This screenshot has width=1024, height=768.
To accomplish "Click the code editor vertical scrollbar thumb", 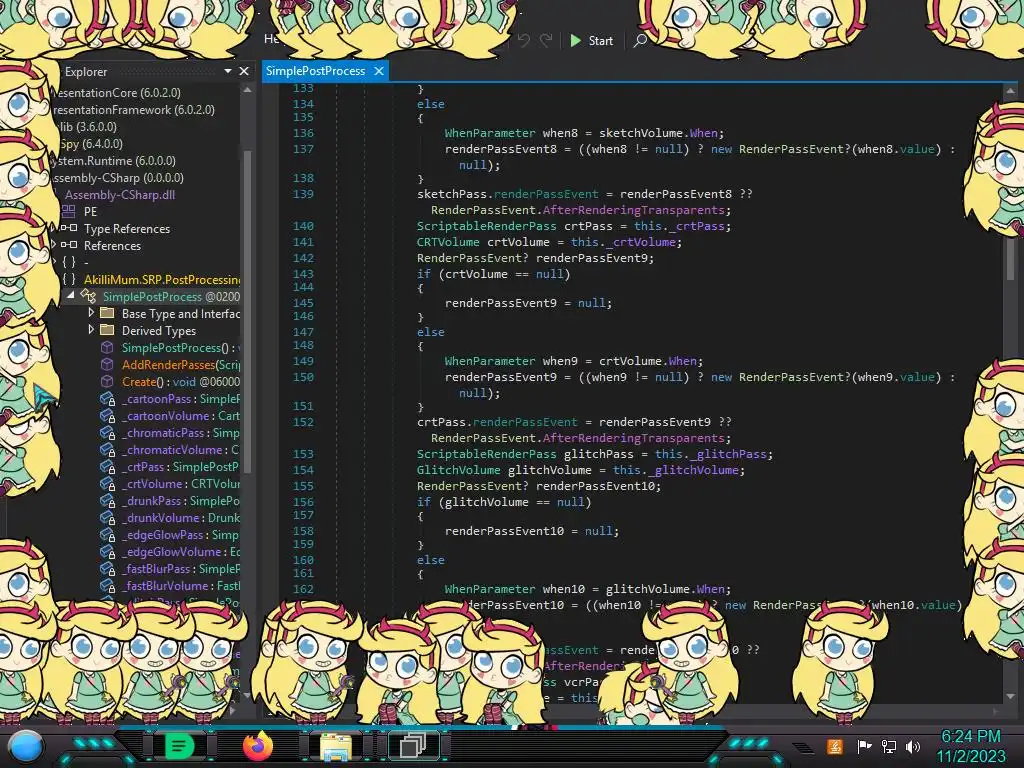I will 1010,257.
